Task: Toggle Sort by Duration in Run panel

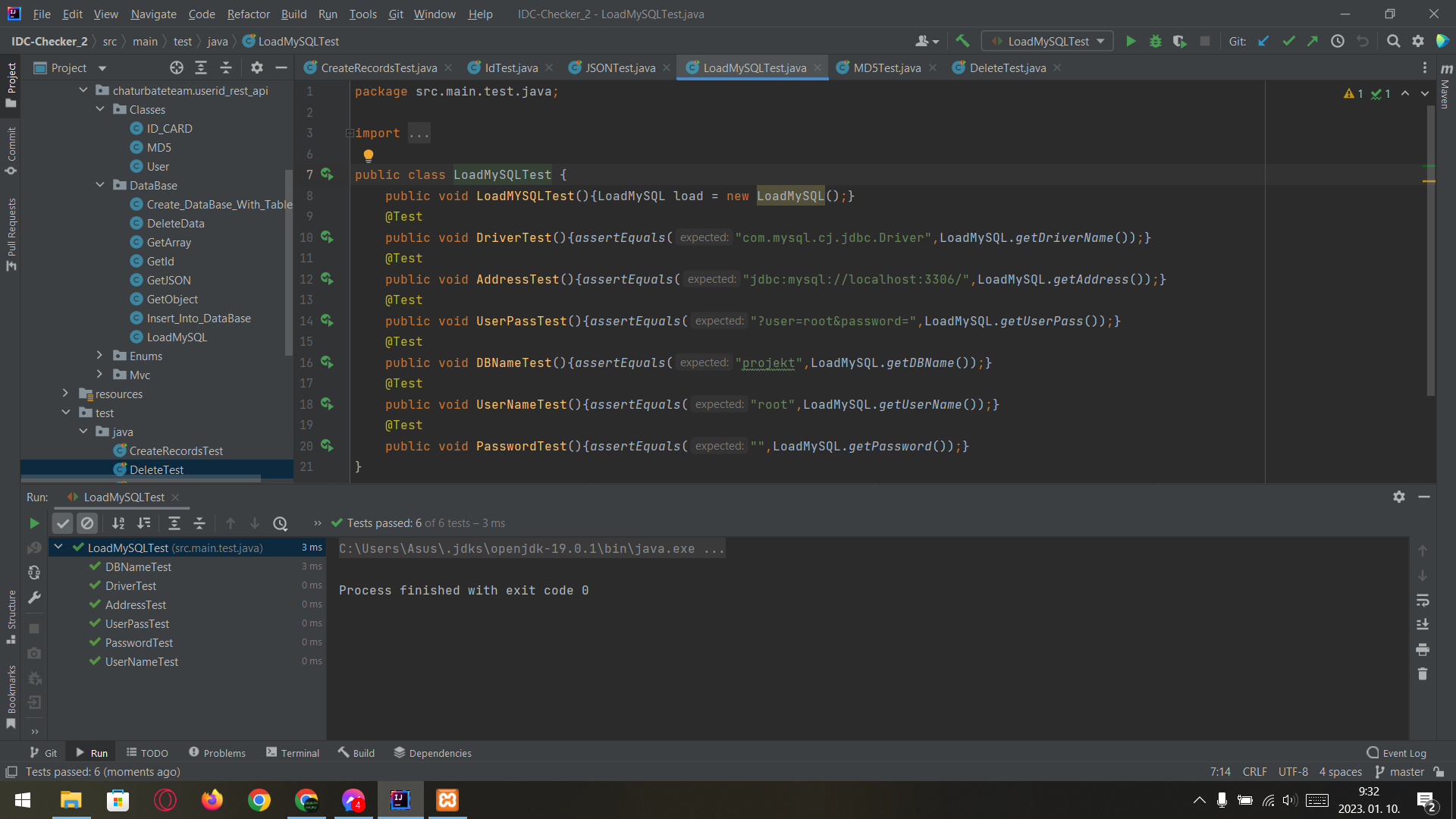Action: tap(143, 523)
